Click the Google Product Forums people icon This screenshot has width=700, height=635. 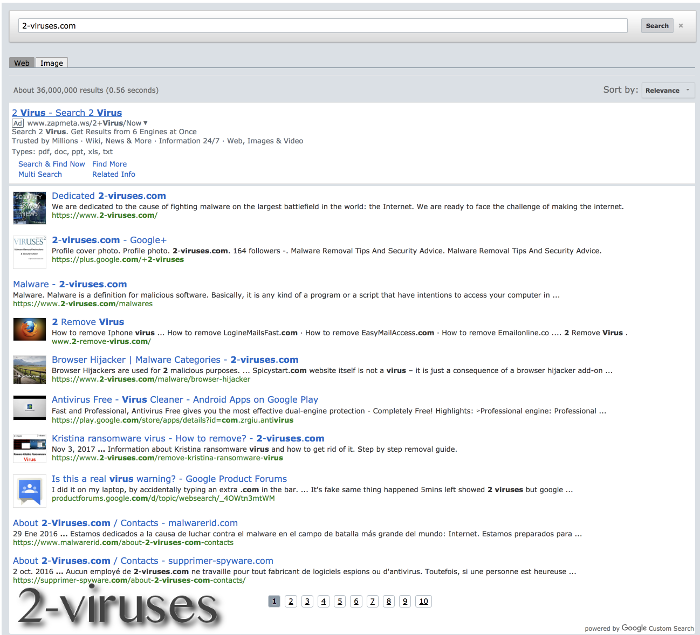pyautogui.click(x=29, y=491)
